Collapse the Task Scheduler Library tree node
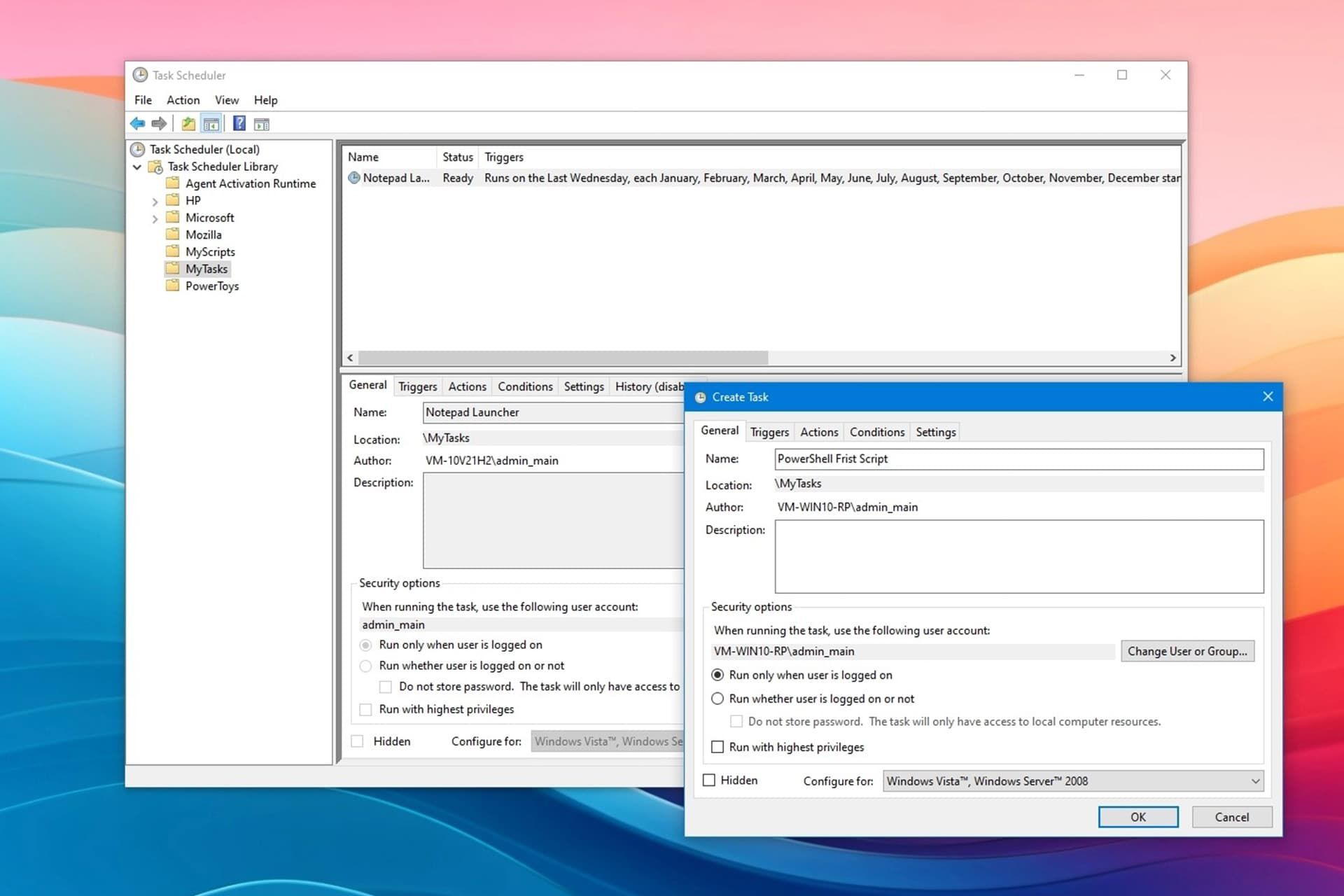 click(137, 167)
